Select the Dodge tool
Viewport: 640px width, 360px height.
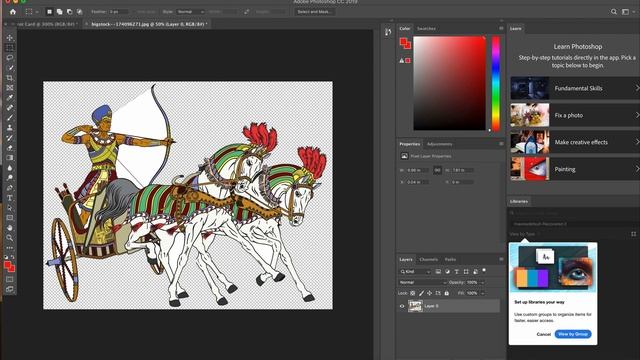click(10, 178)
